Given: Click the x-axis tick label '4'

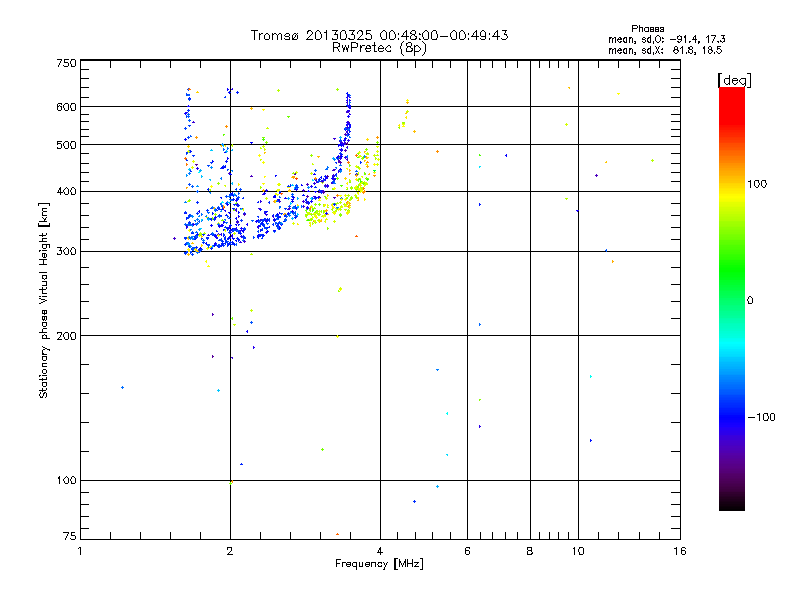Looking at the screenshot, I should pos(380,551).
